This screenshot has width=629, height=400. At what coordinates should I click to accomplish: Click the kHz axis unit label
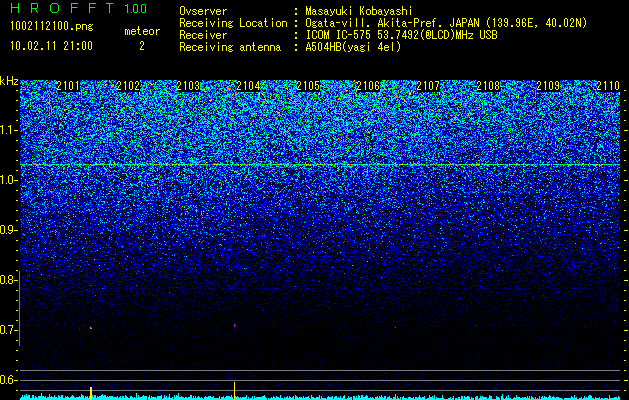9,81
